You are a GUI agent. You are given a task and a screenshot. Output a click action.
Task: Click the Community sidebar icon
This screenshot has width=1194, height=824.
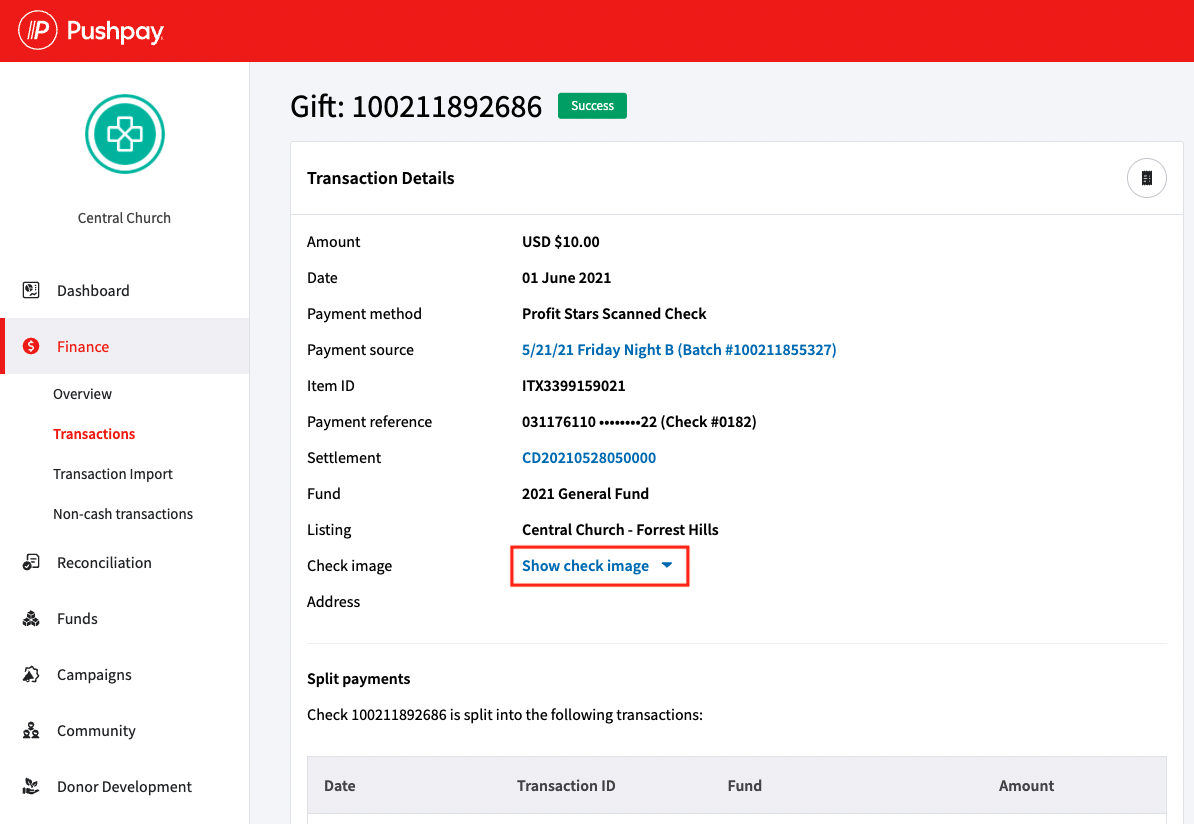click(31, 731)
